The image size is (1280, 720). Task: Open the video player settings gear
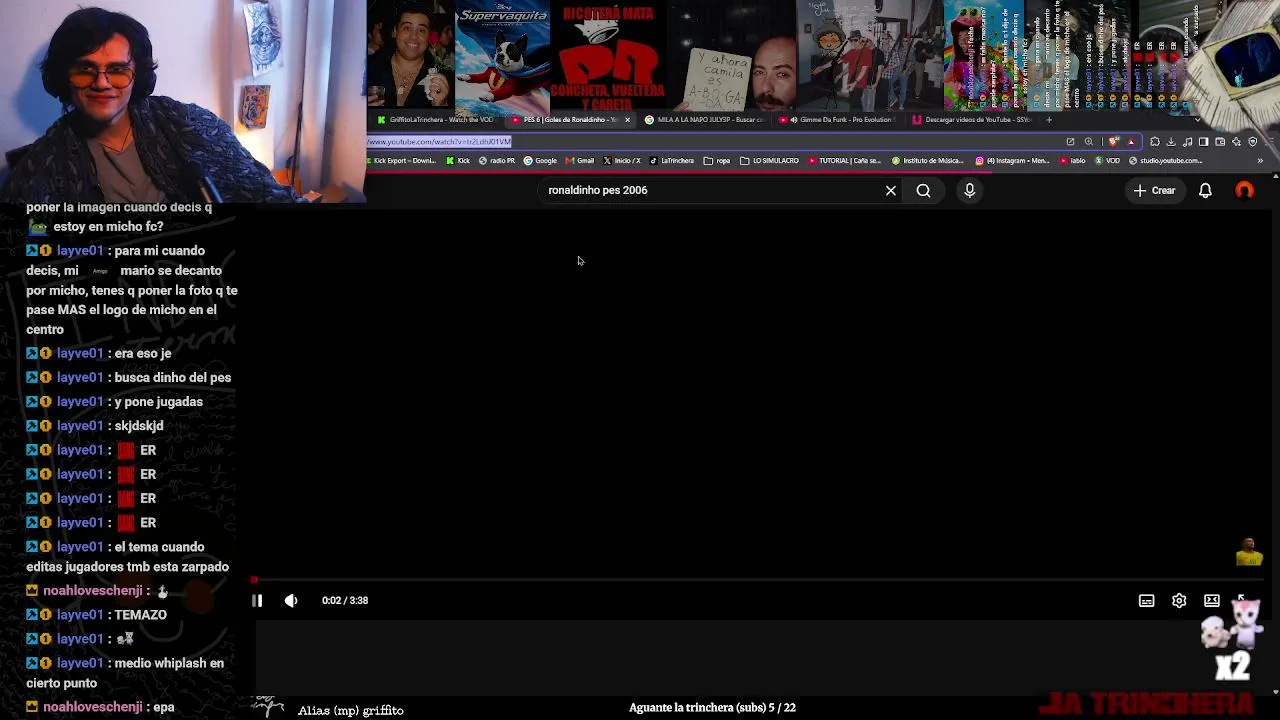(x=1179, y=600)
